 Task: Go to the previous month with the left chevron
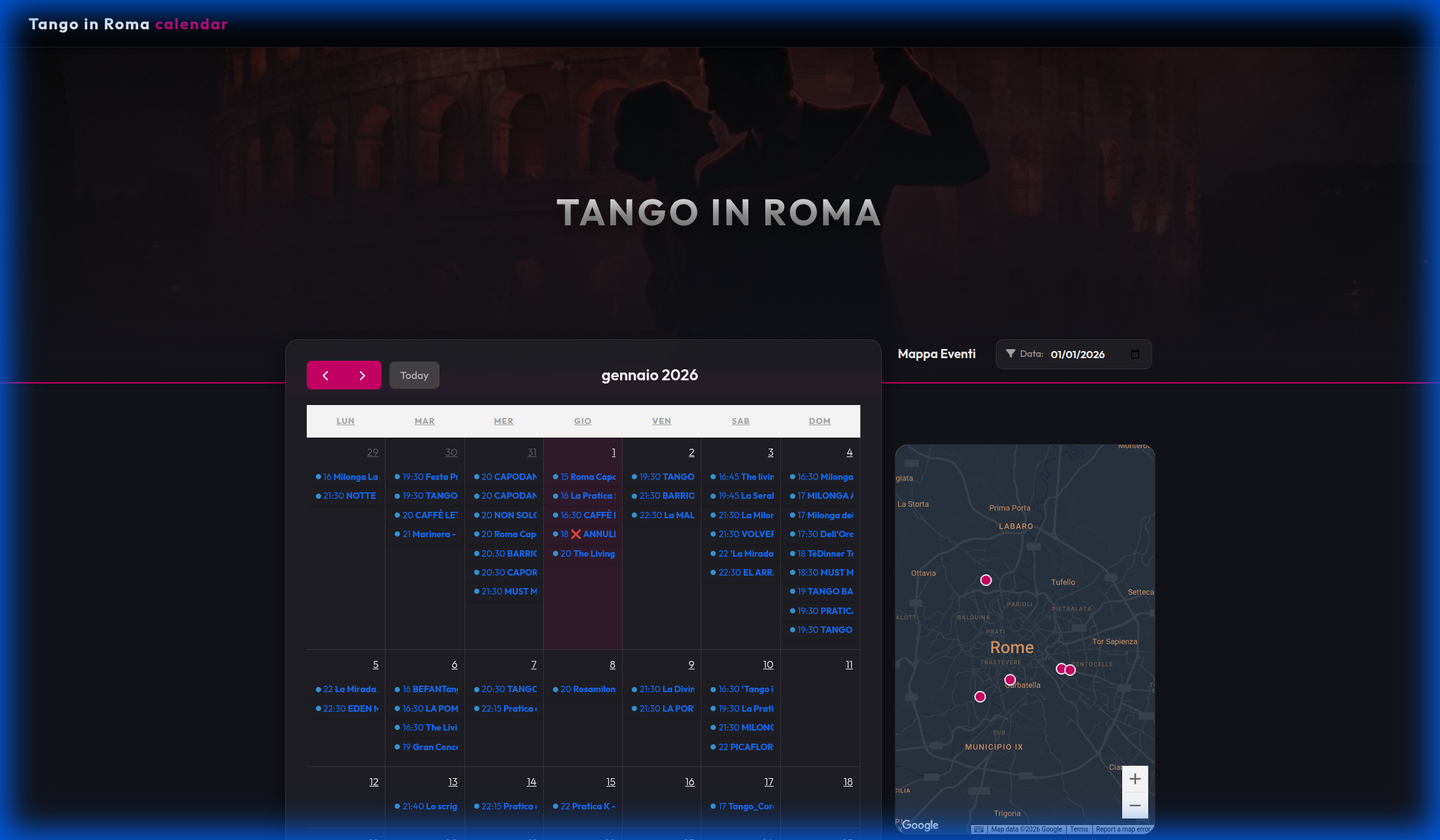pos(326,375)
